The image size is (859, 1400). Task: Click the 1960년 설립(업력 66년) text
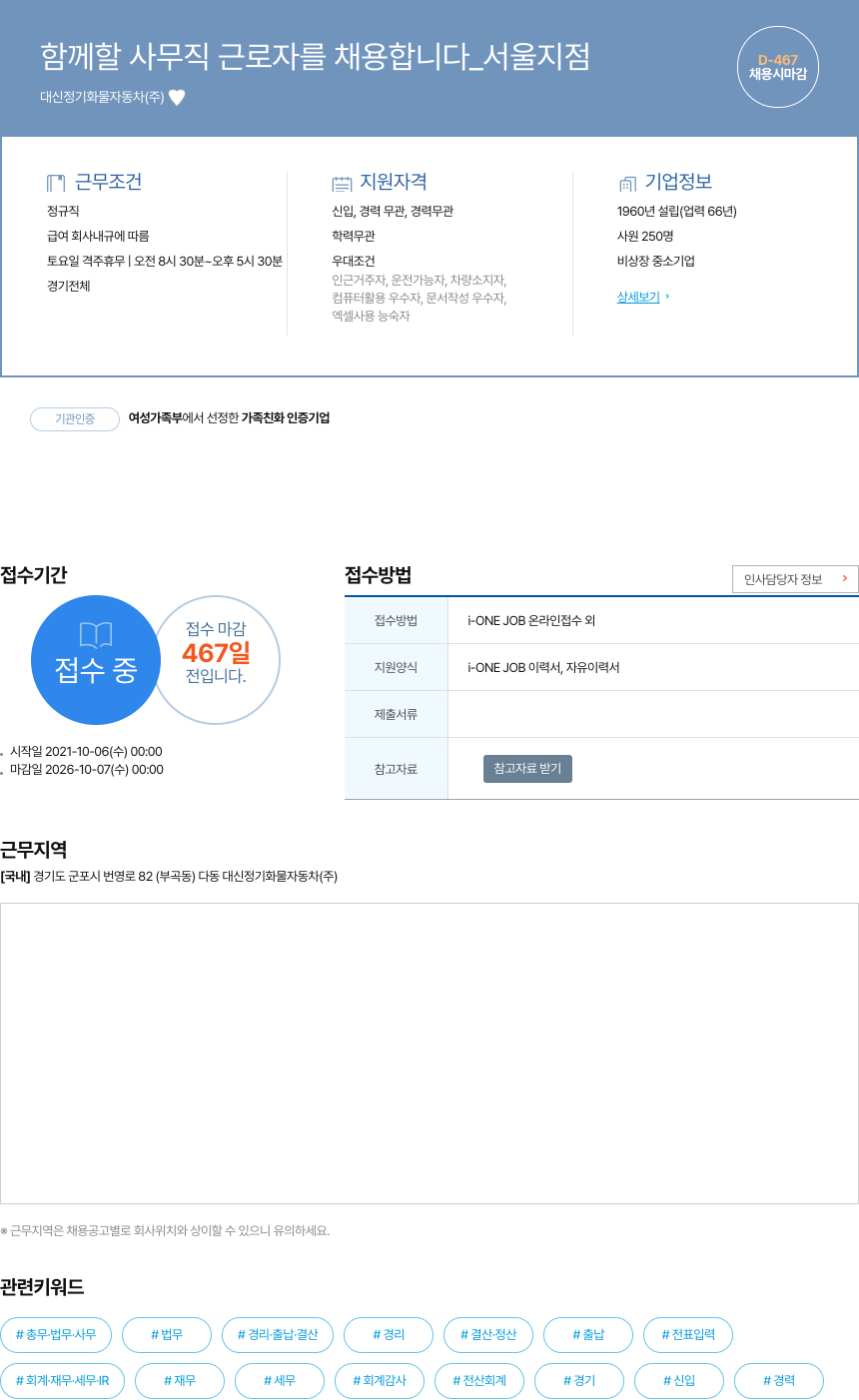pyautogui.click(x=676, y=211)
